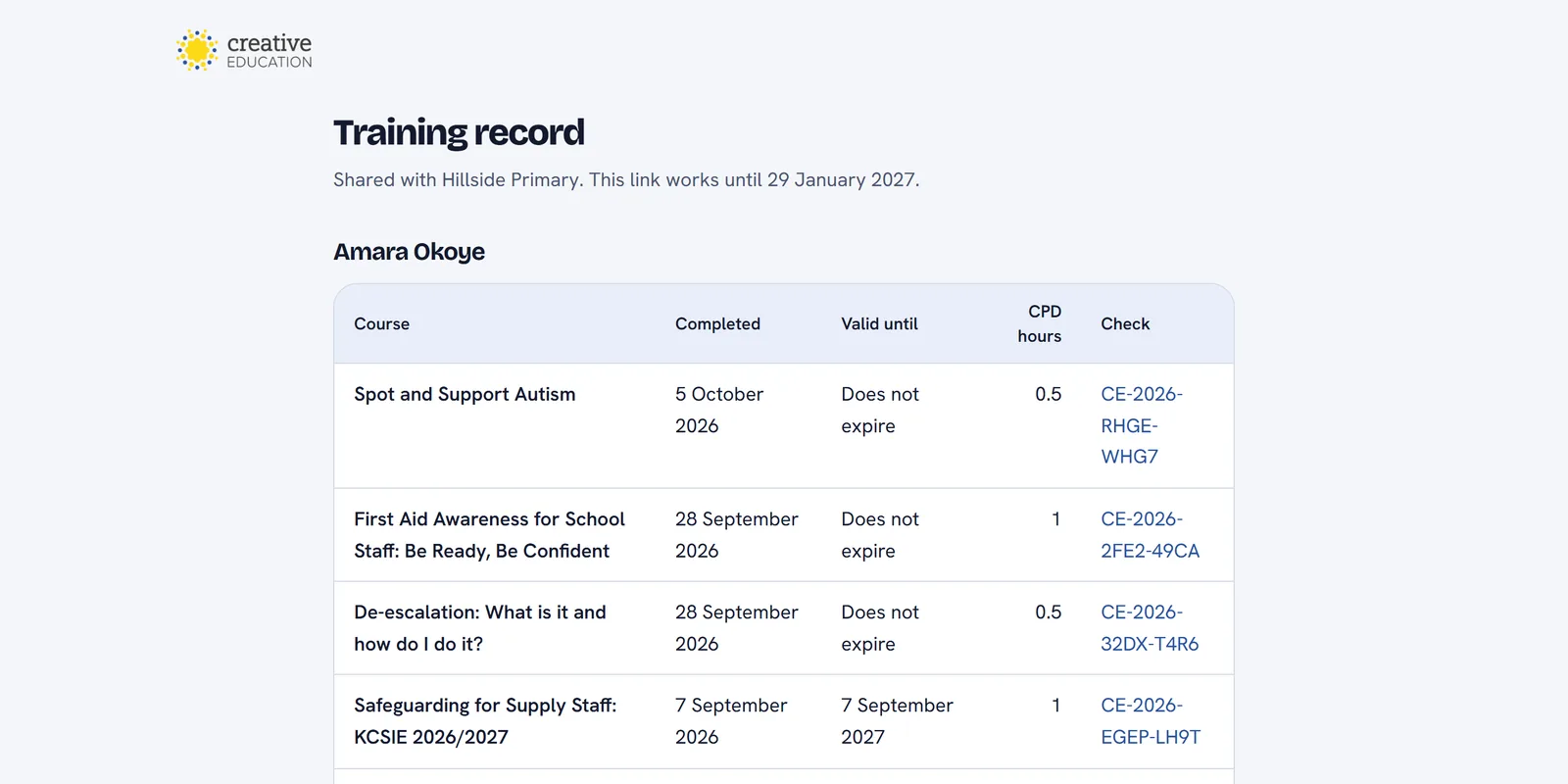Click De-escalation's 0.5 CPD hours
The image size is (1568, 784).
pos(1048,612)
